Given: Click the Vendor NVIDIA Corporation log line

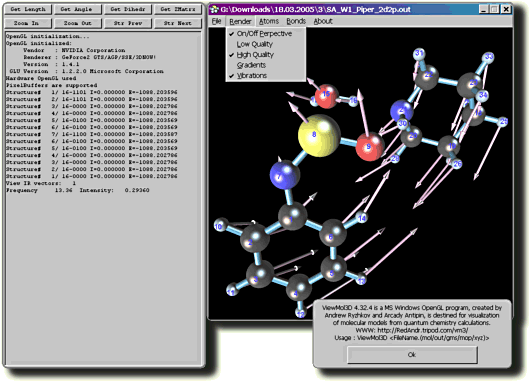Looking at the screenshot, I should [74, 50].
